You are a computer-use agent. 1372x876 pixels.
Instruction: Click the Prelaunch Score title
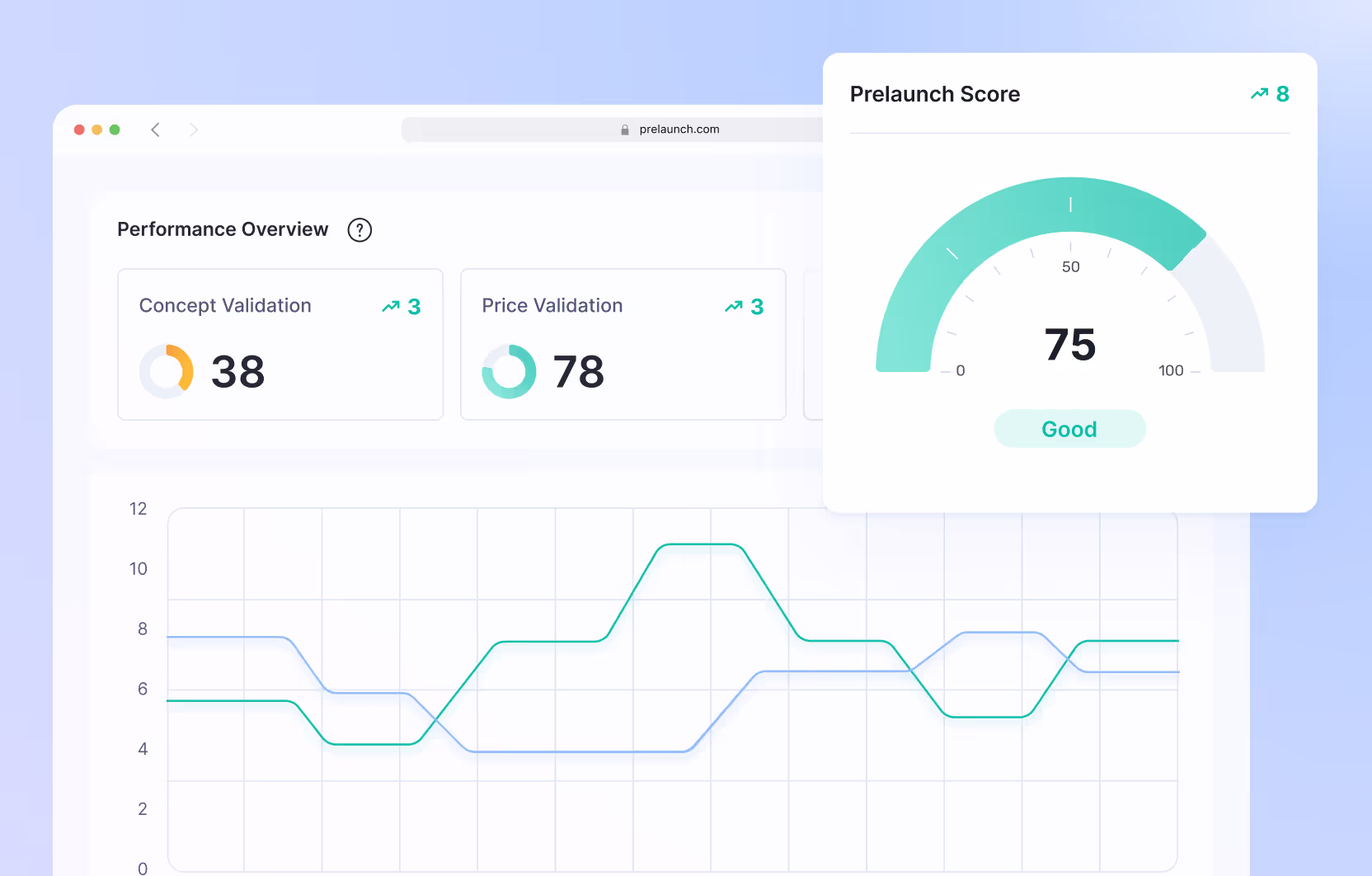pos(935,95)
